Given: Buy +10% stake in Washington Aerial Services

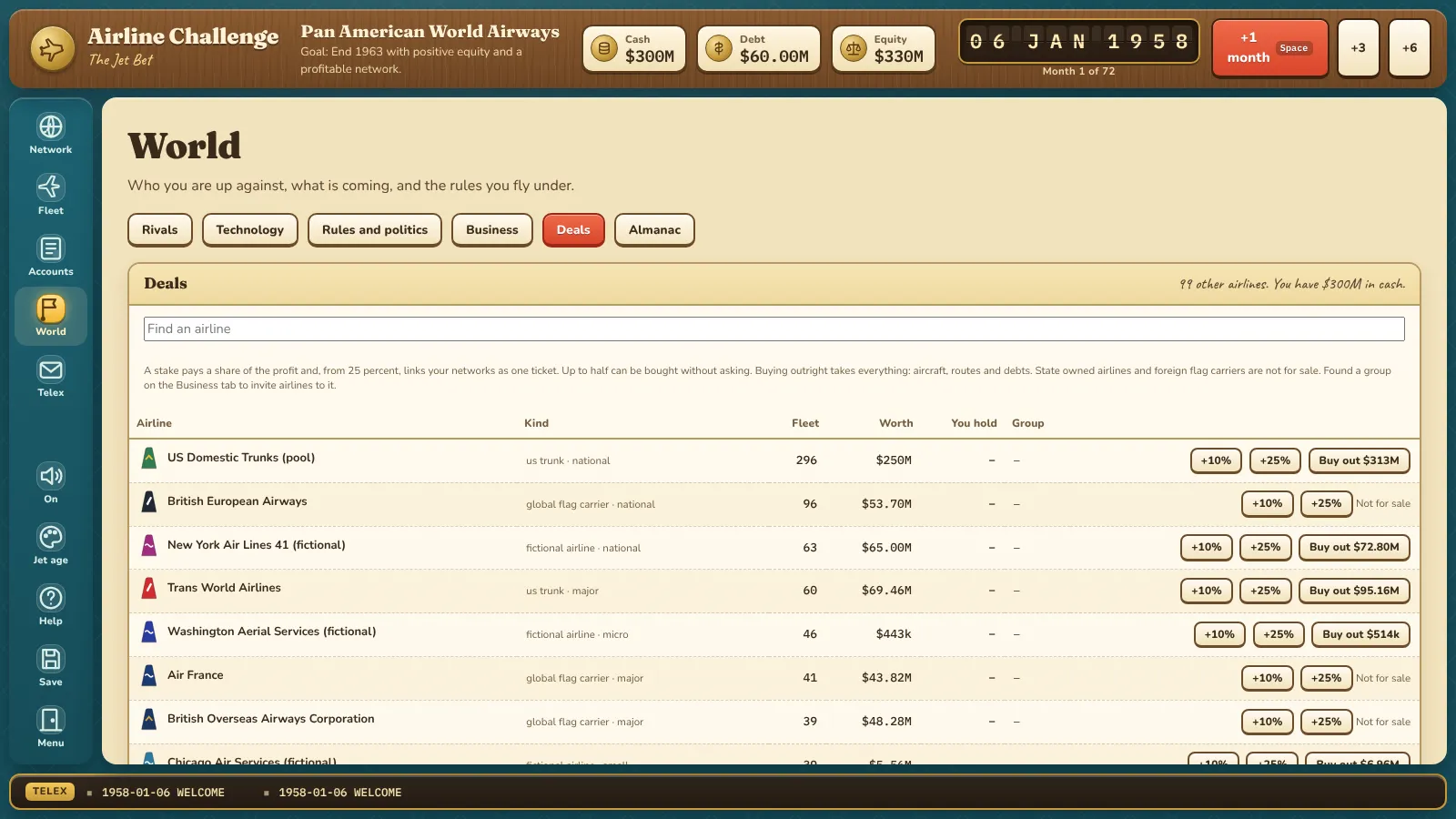Looking at the screenshot, I should click(x=1219, y=634).
